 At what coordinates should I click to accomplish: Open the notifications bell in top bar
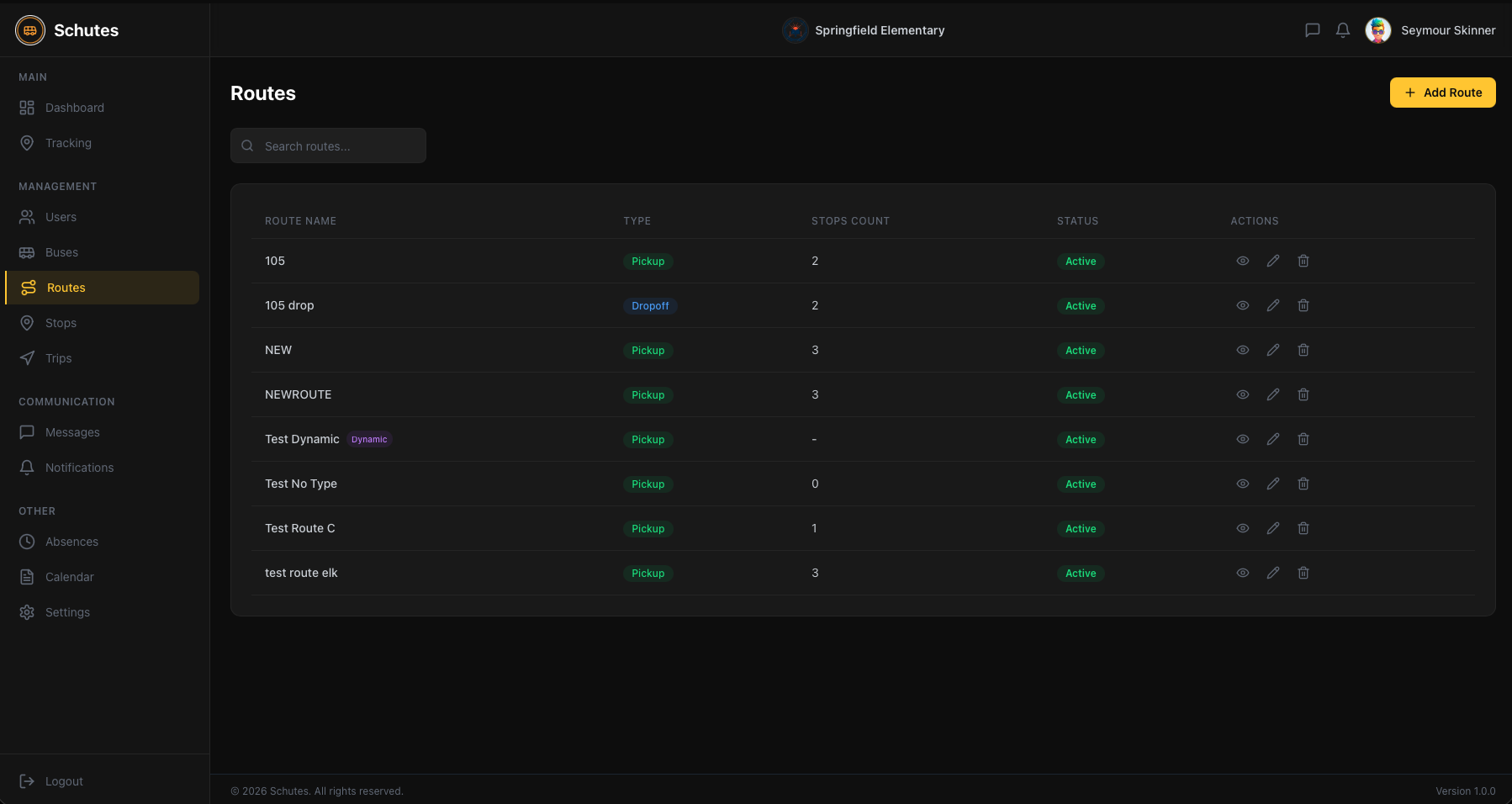click(x=1342, y=30)
